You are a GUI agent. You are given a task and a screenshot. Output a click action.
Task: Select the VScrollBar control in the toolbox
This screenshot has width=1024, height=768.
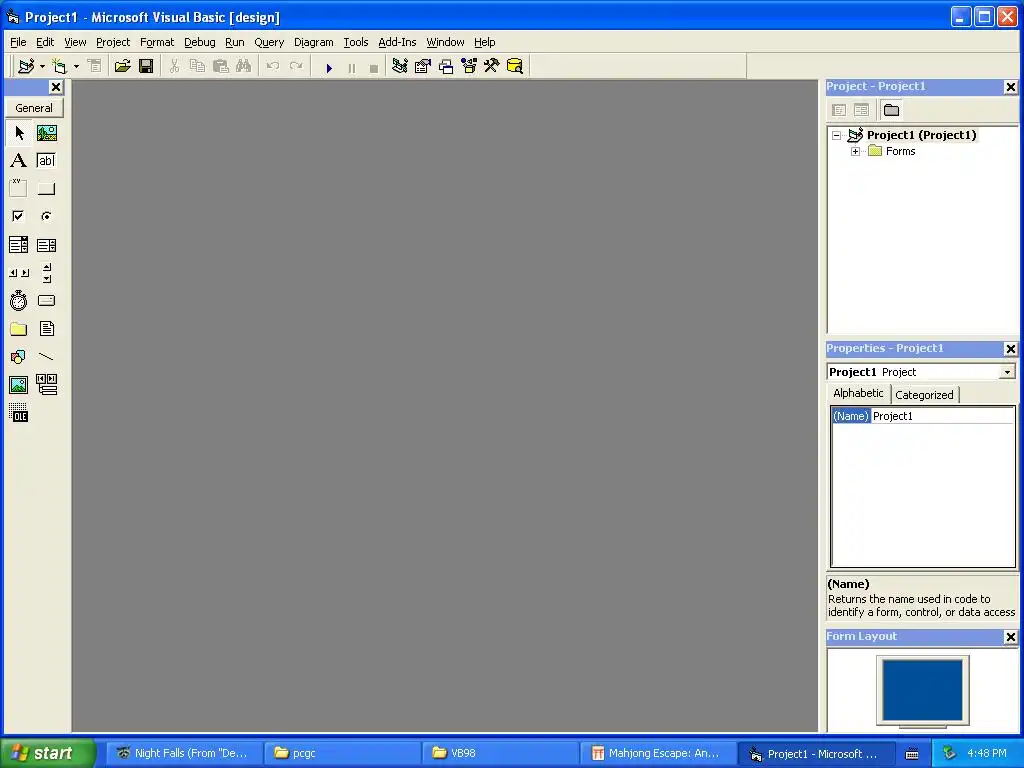46,273
